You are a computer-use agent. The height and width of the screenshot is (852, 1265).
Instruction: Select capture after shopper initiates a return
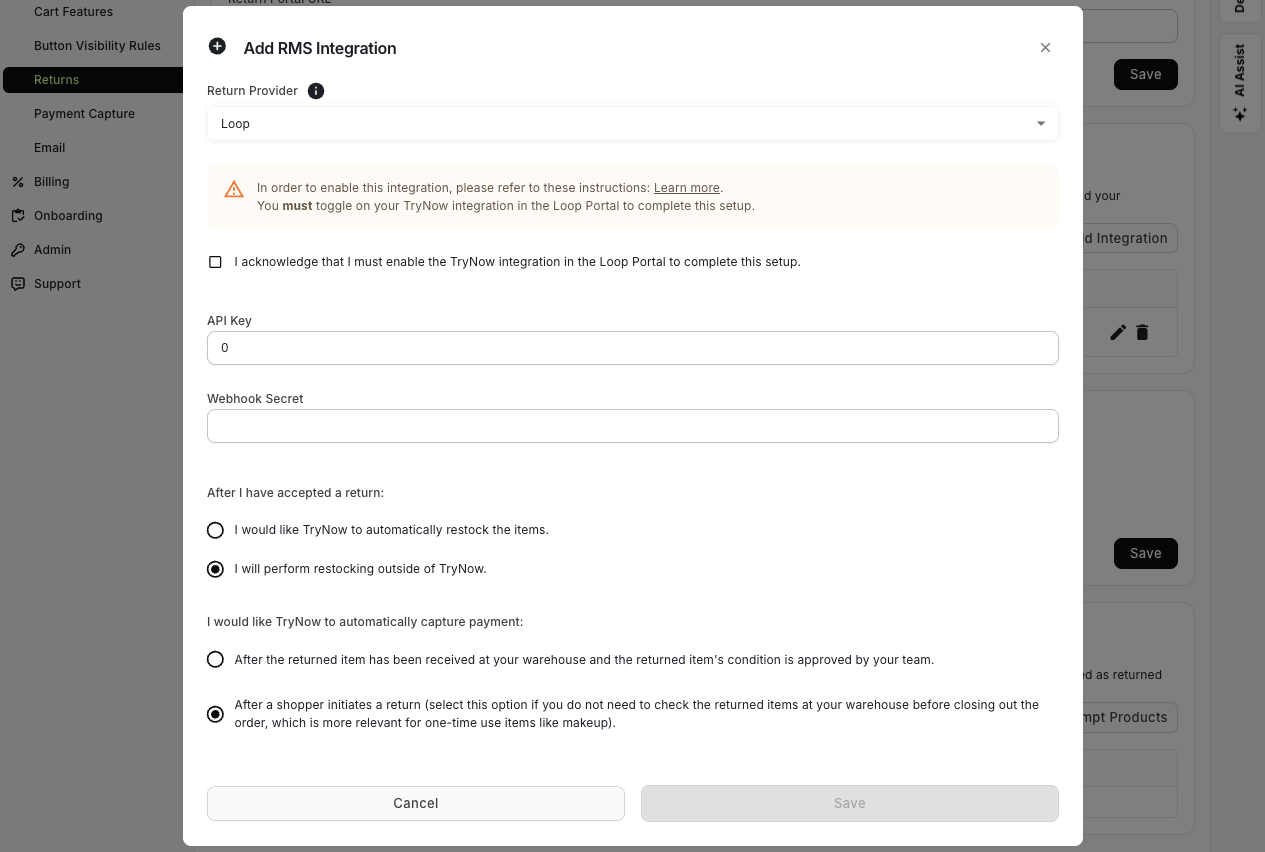coord(215,714)
